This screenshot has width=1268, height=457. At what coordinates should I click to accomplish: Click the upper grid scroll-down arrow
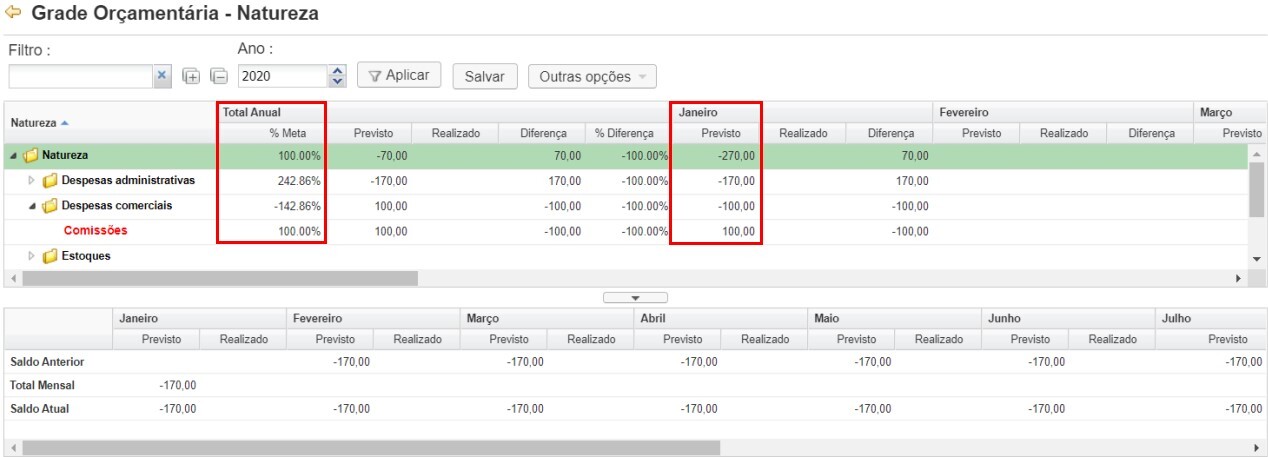point(1257,259)
